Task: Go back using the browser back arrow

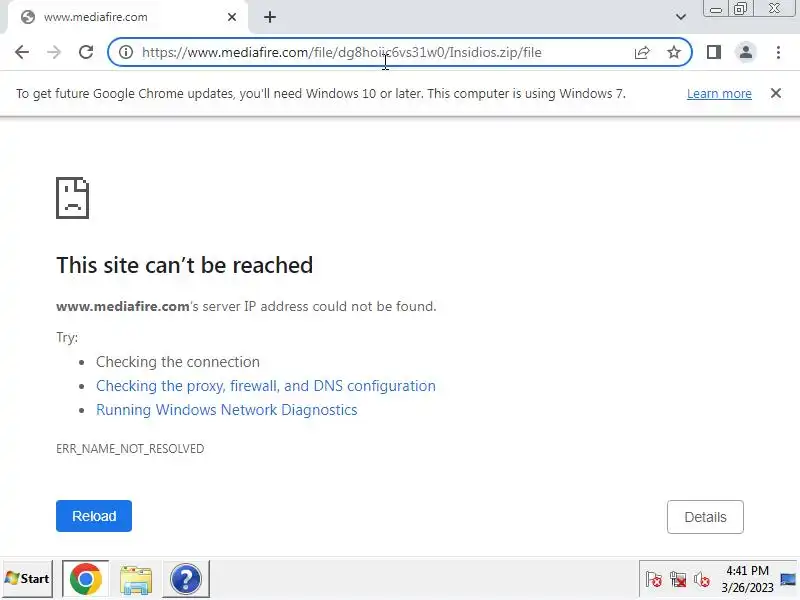Action: (22, 52)
